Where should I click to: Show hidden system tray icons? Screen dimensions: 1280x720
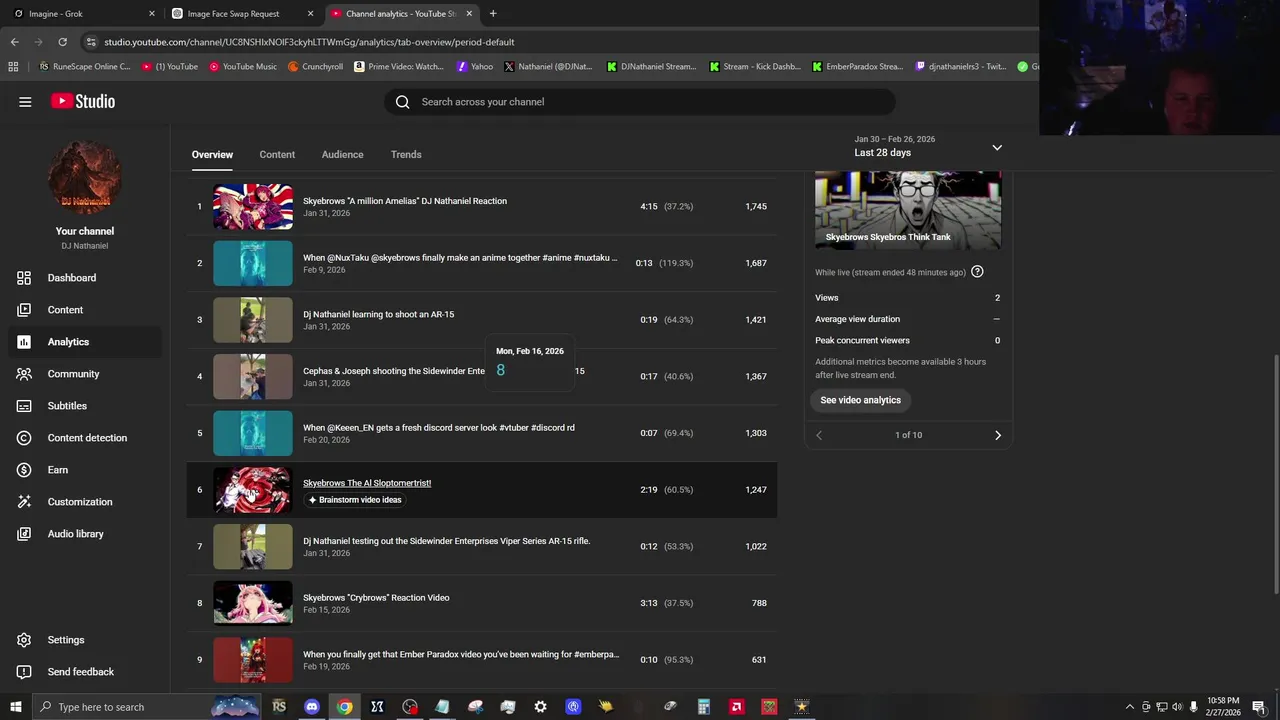[1130, 707]
